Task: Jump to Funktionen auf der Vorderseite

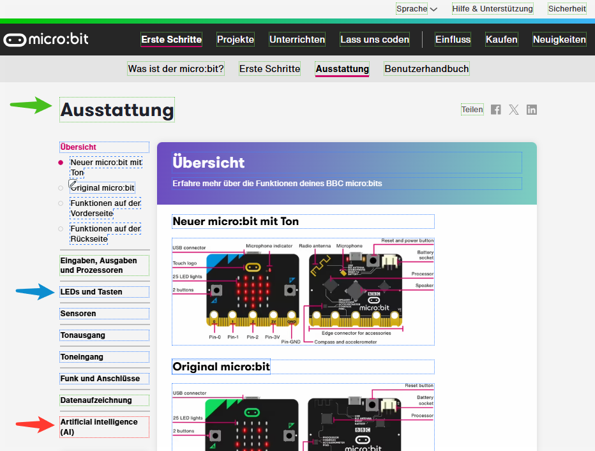Action: pos(105,208)
